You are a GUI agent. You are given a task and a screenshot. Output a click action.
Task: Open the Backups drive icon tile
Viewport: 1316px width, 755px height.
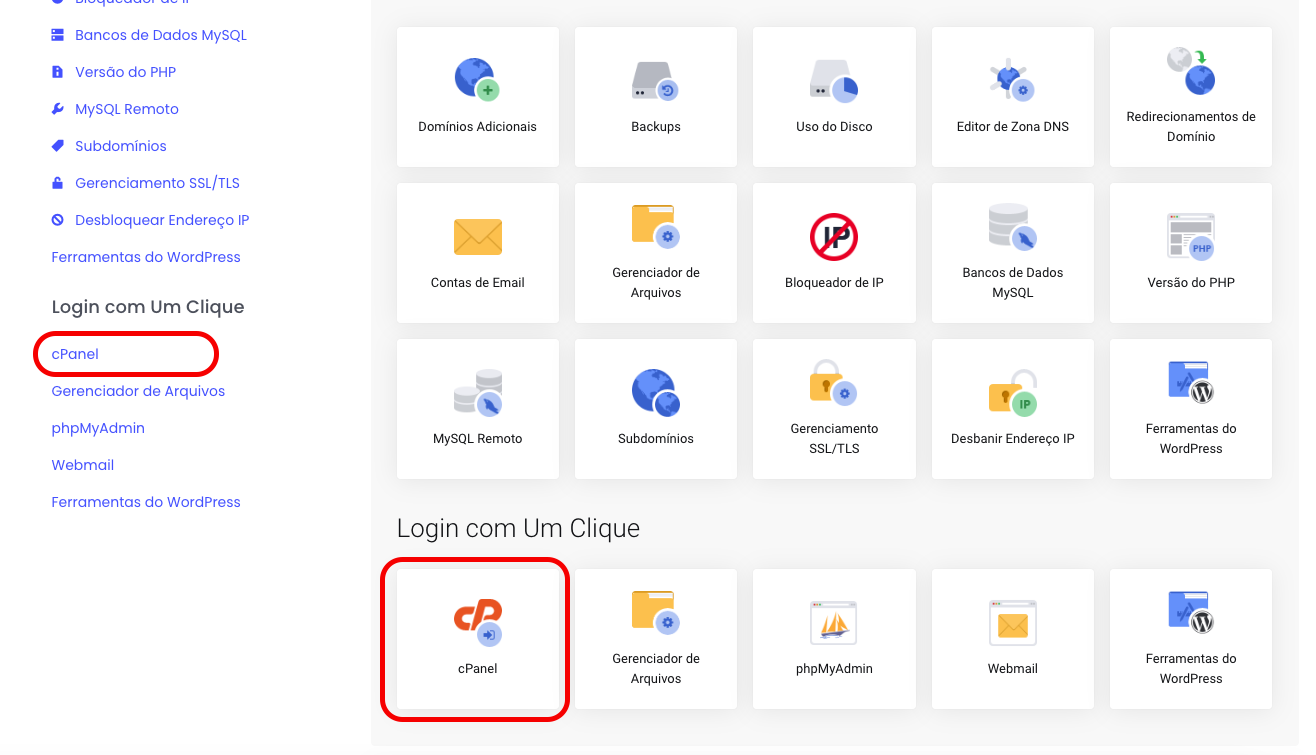655,97
